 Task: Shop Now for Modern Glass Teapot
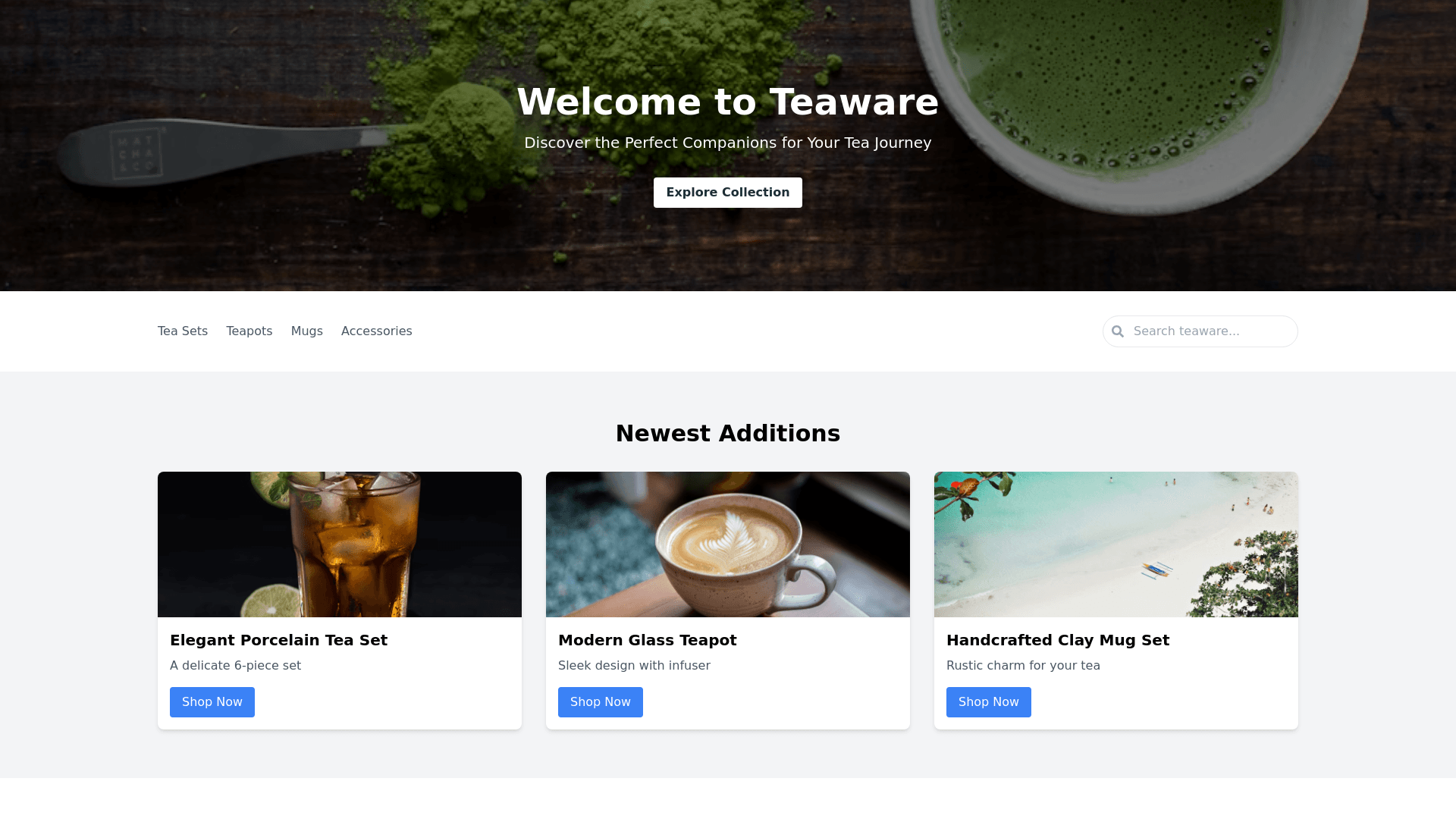coord(601,702)
